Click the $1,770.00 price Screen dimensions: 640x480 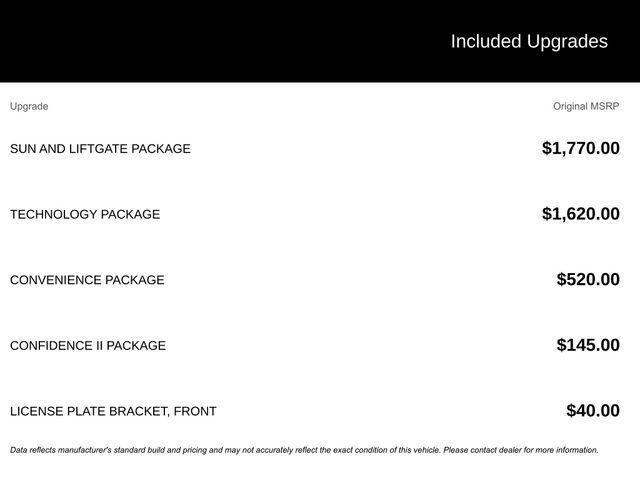(x=580, y=148)
